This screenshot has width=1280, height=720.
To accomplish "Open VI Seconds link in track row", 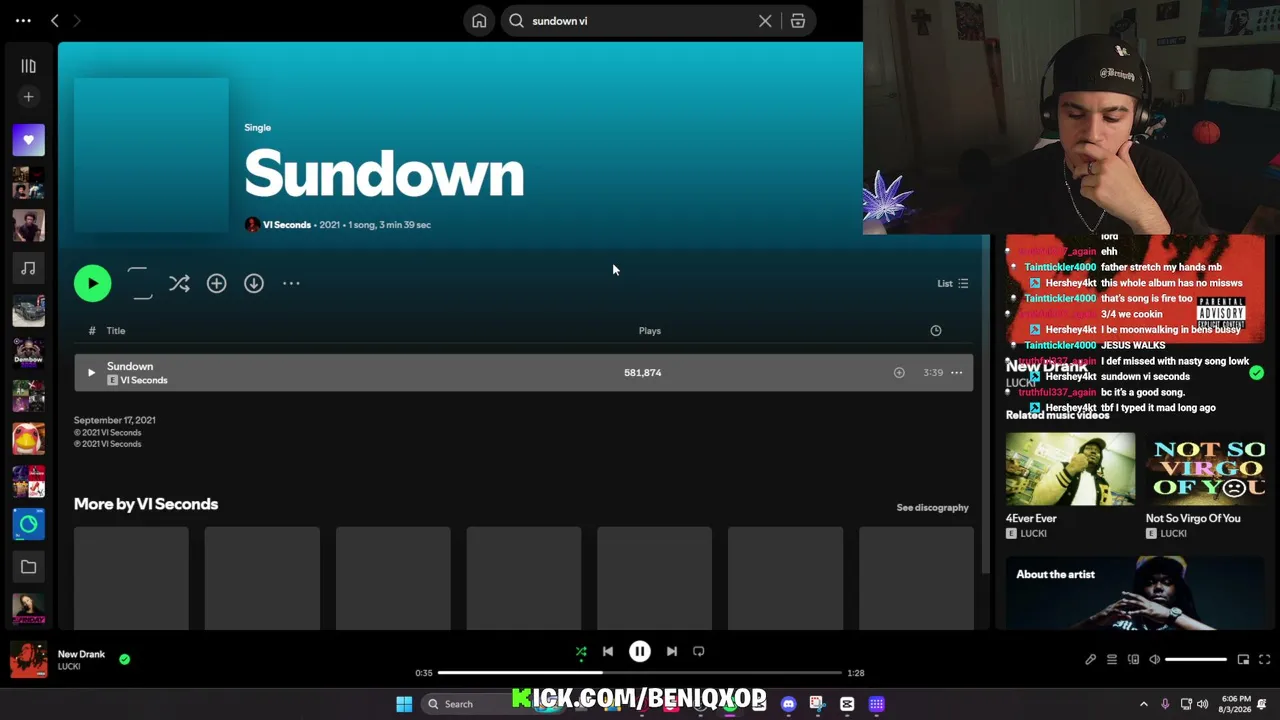I will point(144,381).
